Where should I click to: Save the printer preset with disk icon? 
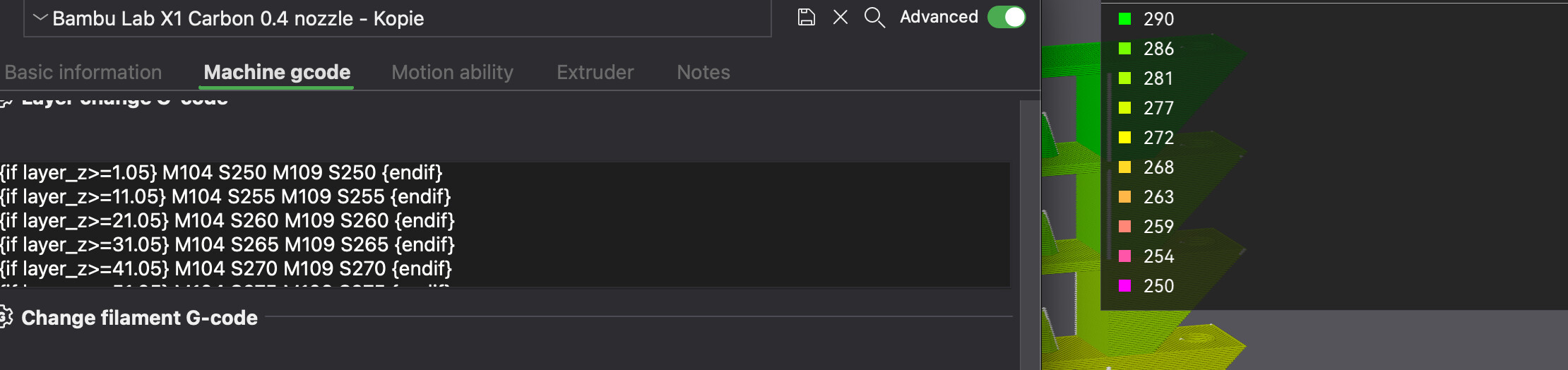pos(806,17)
